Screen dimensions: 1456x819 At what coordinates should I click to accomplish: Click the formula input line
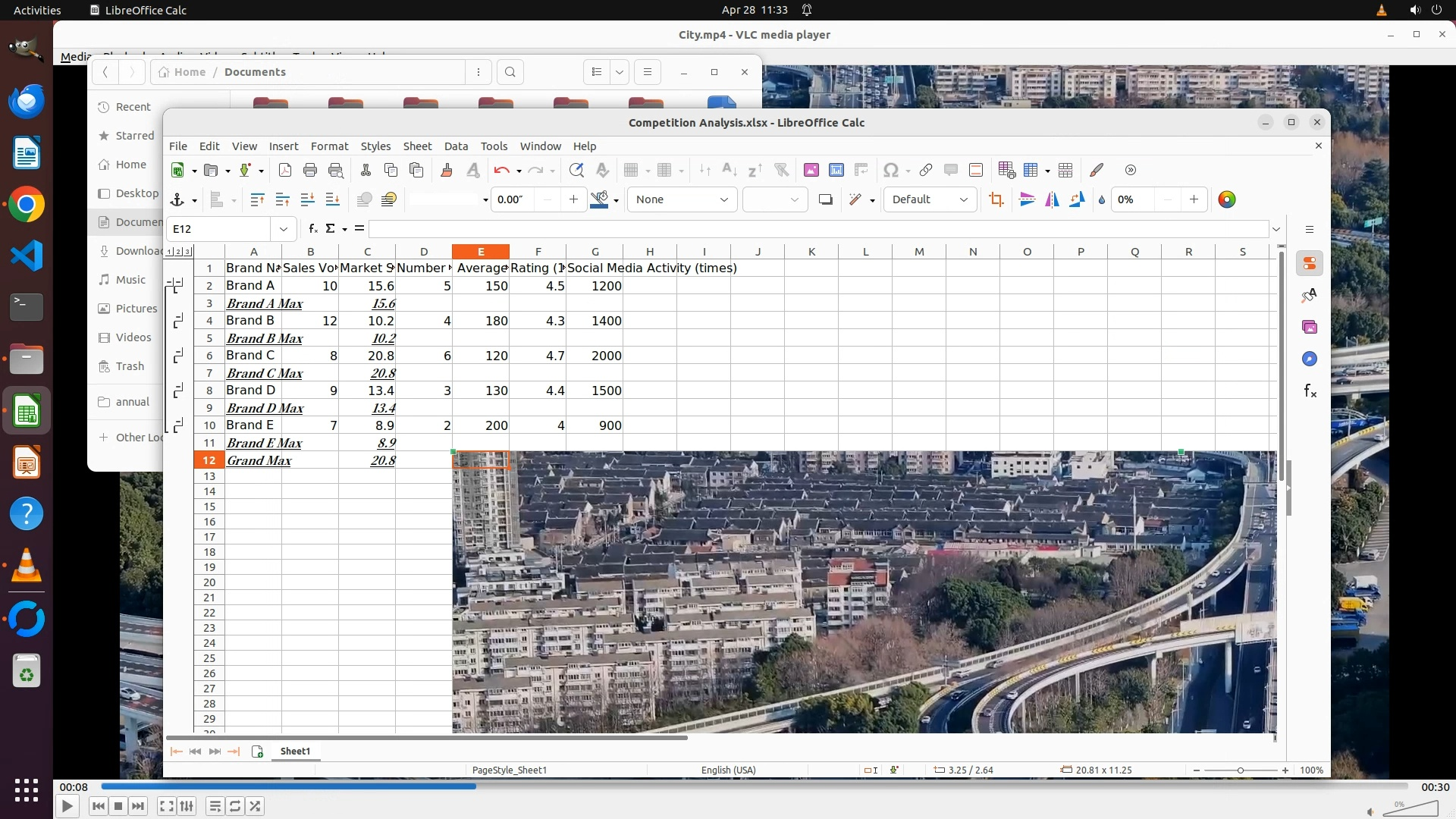pyautogui.click(x=817, y=228)
